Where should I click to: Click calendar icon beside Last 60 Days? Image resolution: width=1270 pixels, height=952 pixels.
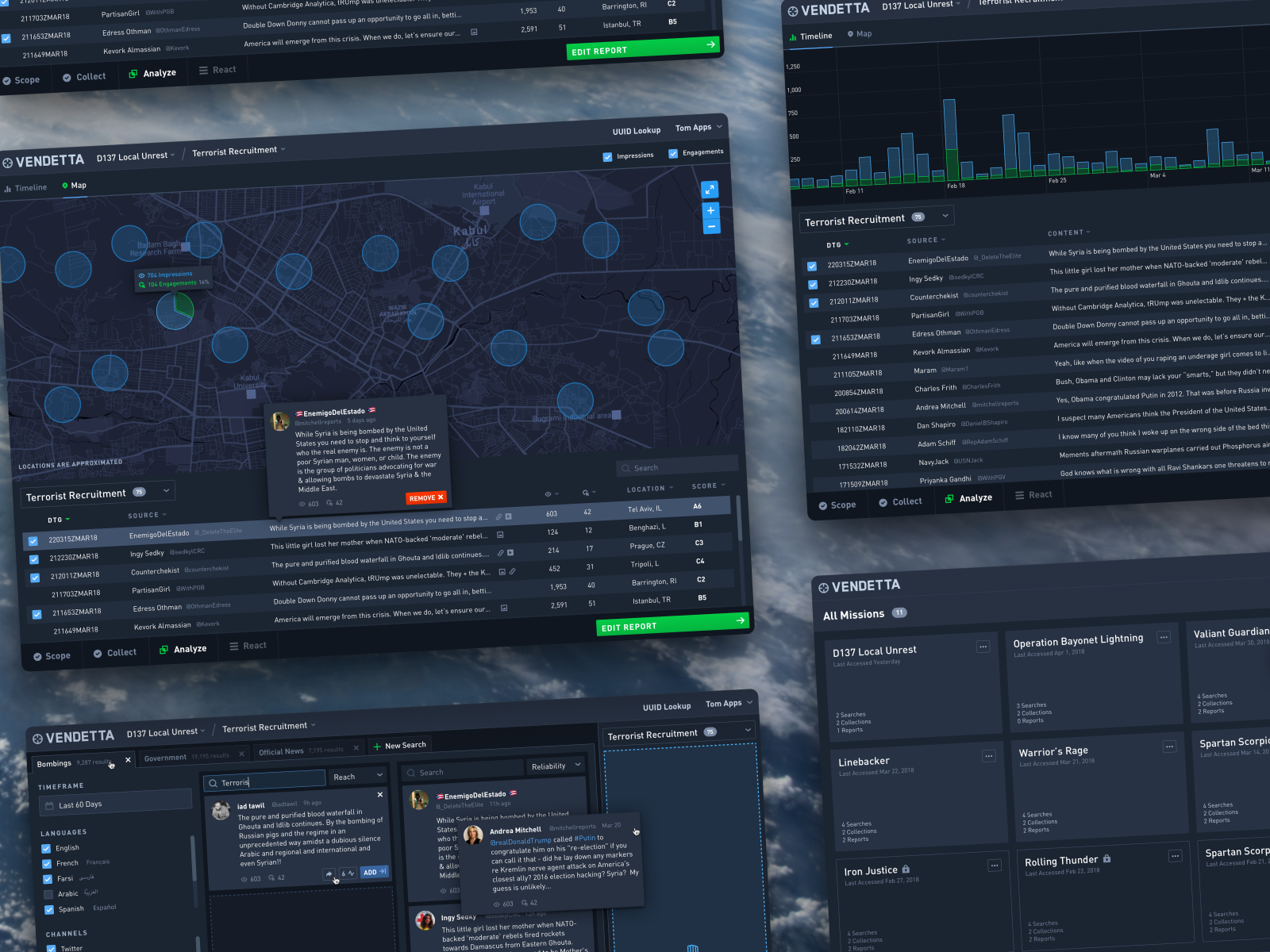48,806
